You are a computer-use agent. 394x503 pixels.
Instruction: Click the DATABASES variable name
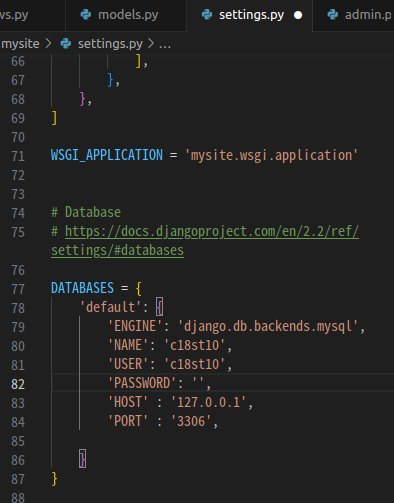tap(82, 288)
